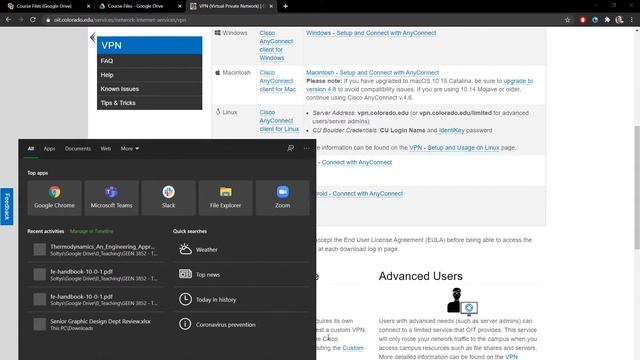Open Google Chrome from Top apps
This screenshot has height=360, width=640.
pos(54,198)
